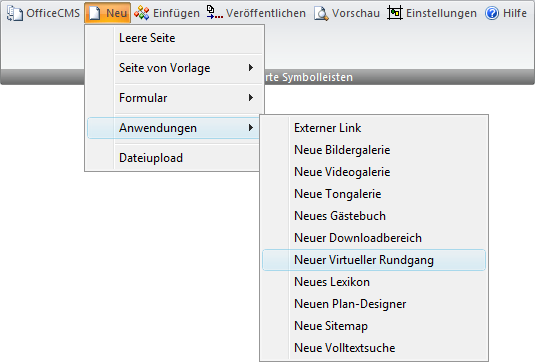The image size is (535, 362).
Task: Click the Symbolleisten toolbar caption bar
Action: click(x=399, y=77)
